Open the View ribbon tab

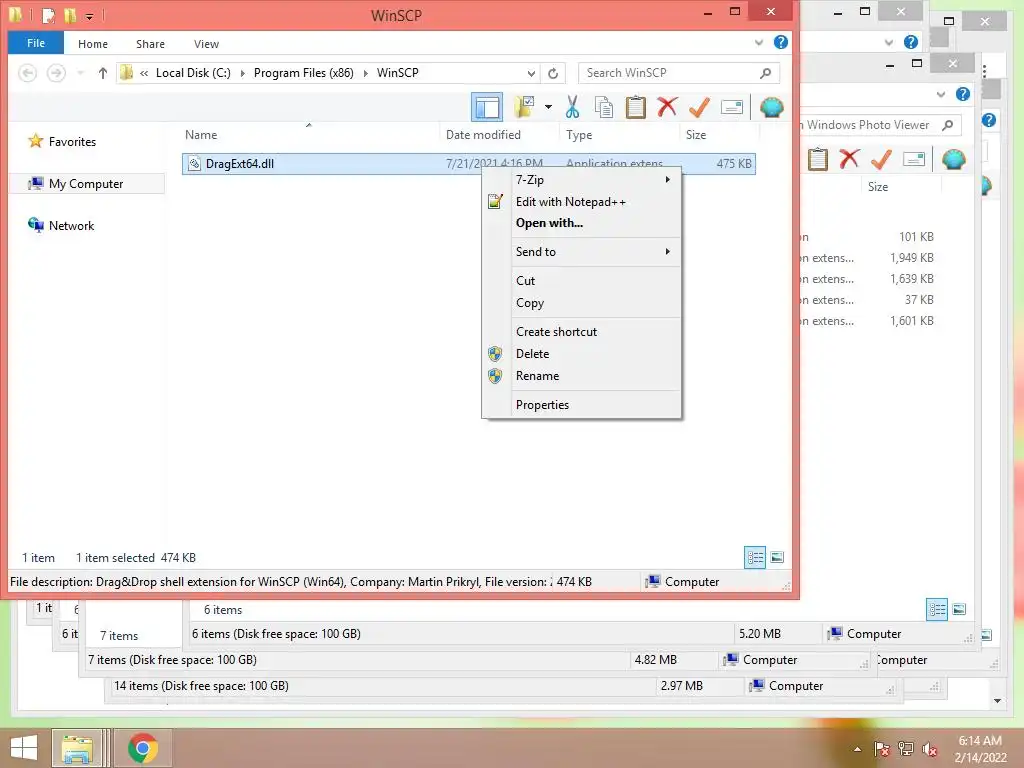point(206,44)
